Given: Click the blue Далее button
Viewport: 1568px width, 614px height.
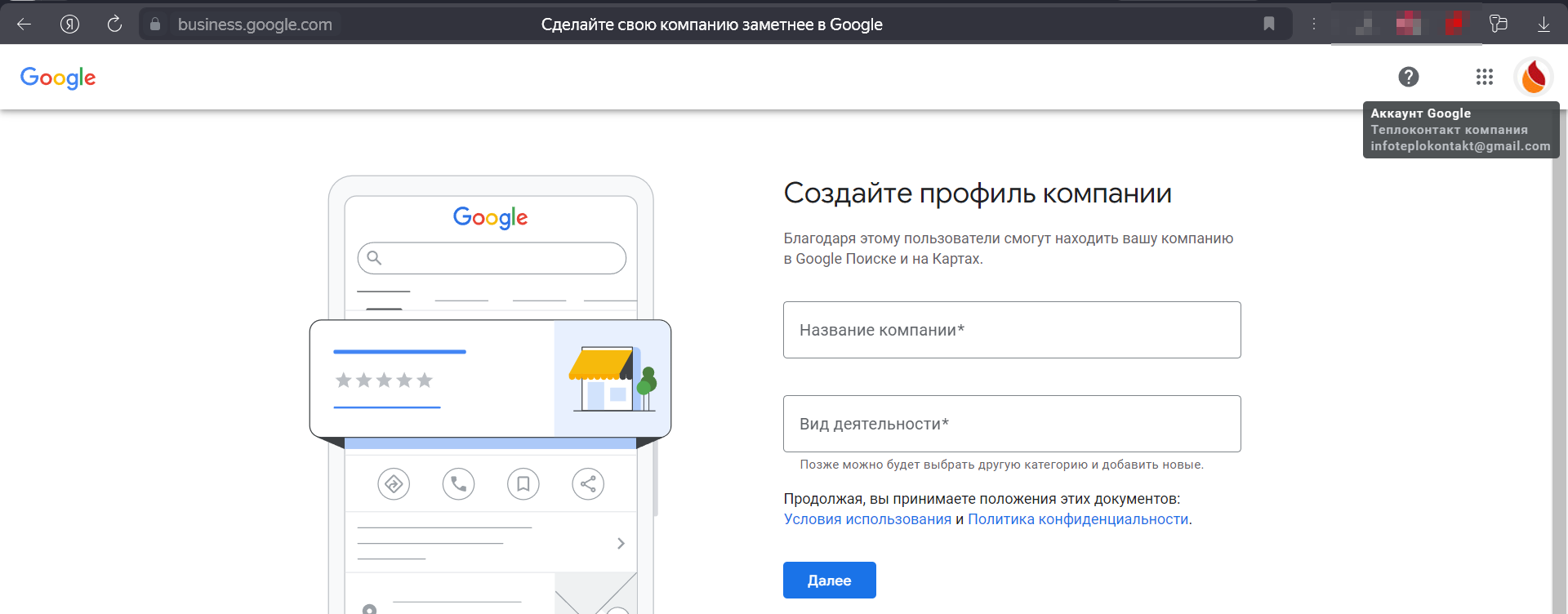Looking at the screenshot, I should (830, 580).
